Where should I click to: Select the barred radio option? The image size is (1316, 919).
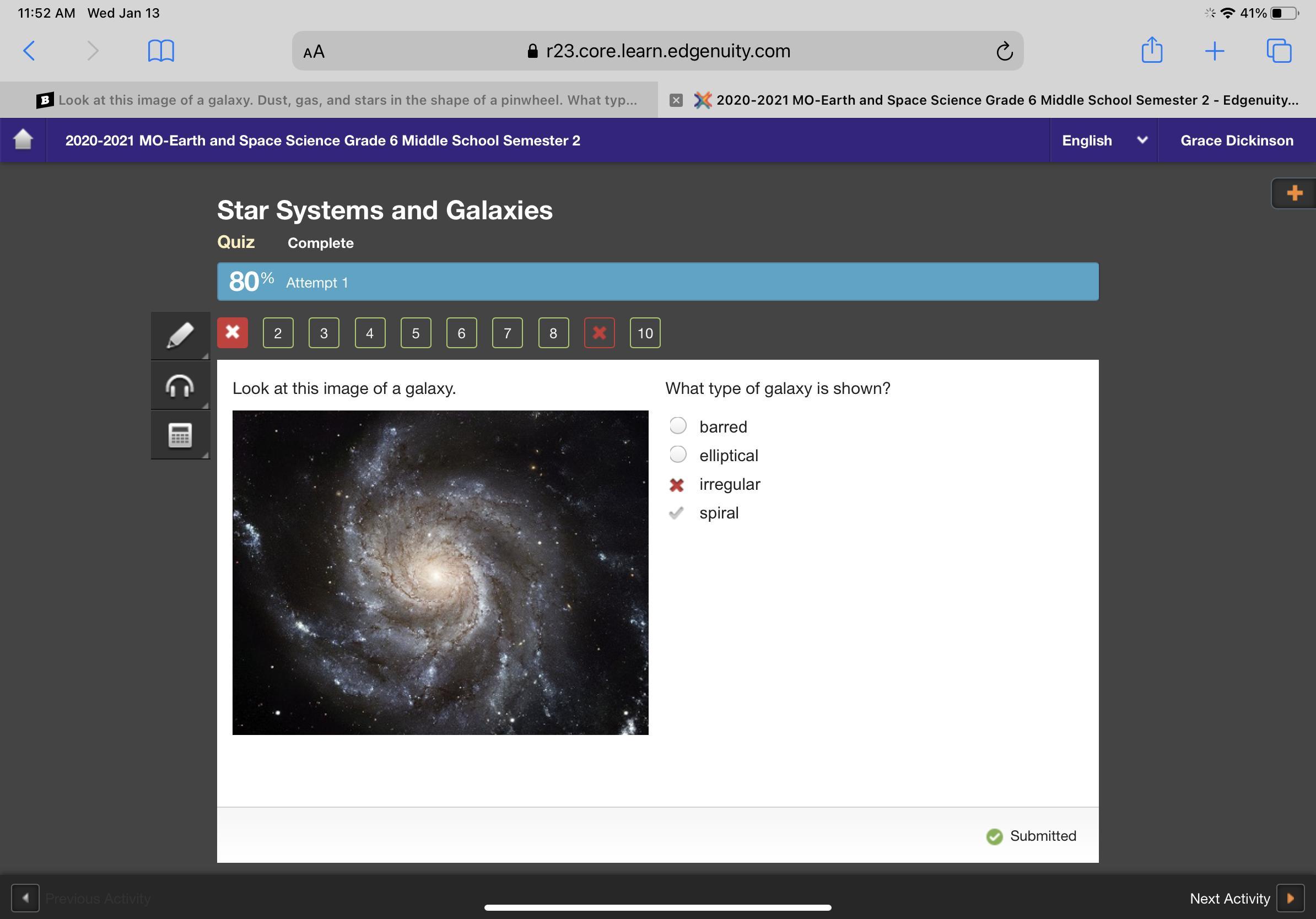[x=677, y=426]
